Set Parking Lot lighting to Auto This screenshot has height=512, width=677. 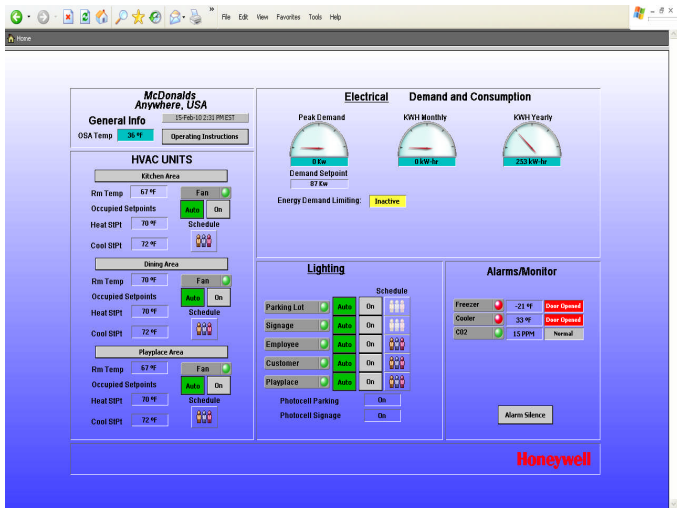coord(344,307)
